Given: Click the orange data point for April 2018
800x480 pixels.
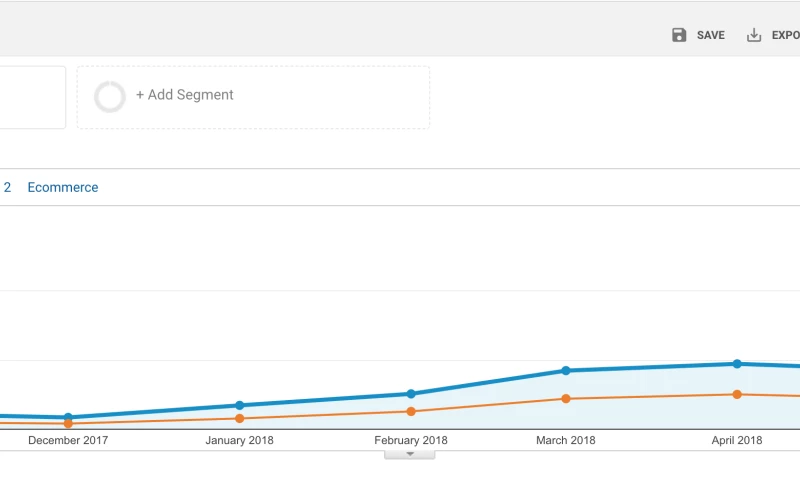Looking at the screenshot, I should 737,394.
